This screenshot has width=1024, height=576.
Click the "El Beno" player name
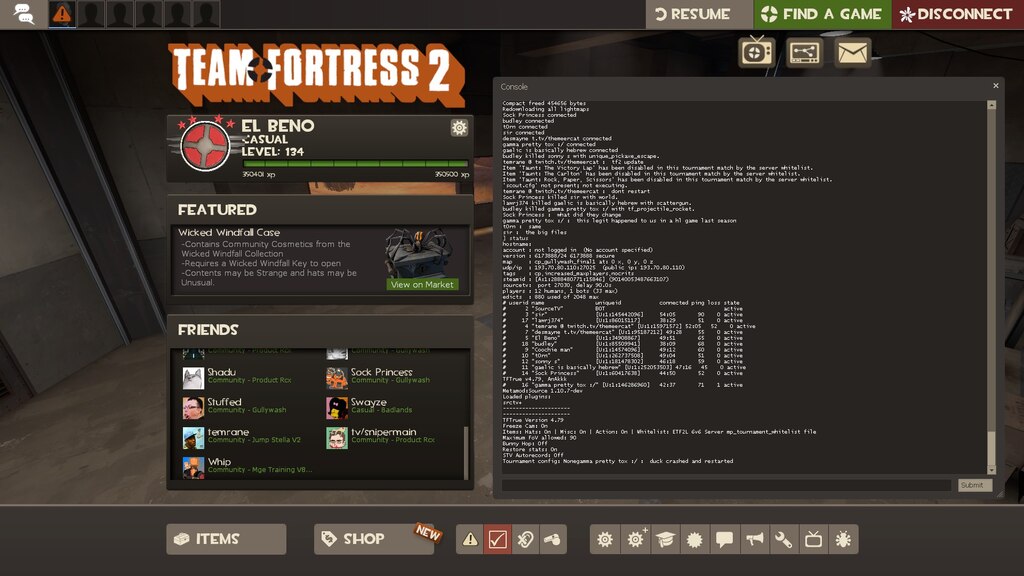tap(278, 125)
